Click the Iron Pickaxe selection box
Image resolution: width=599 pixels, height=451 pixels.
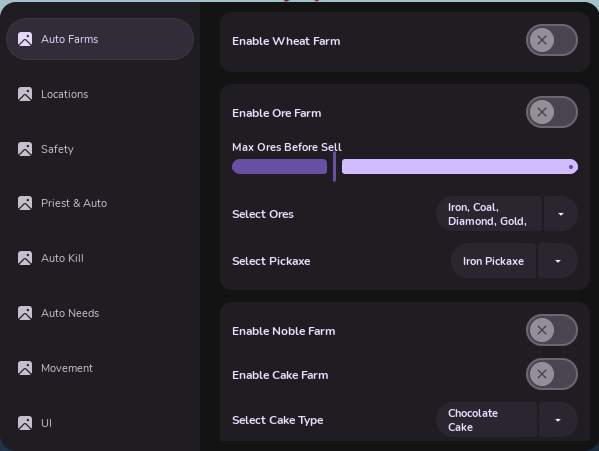point(493,261)
